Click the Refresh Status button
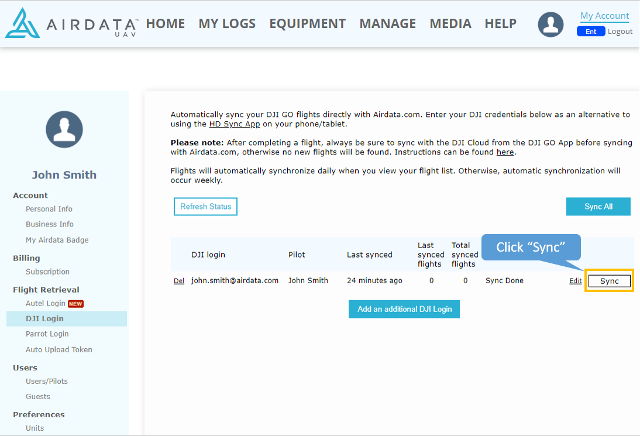Viewport: 640px width, 436px height. [206, 207]
